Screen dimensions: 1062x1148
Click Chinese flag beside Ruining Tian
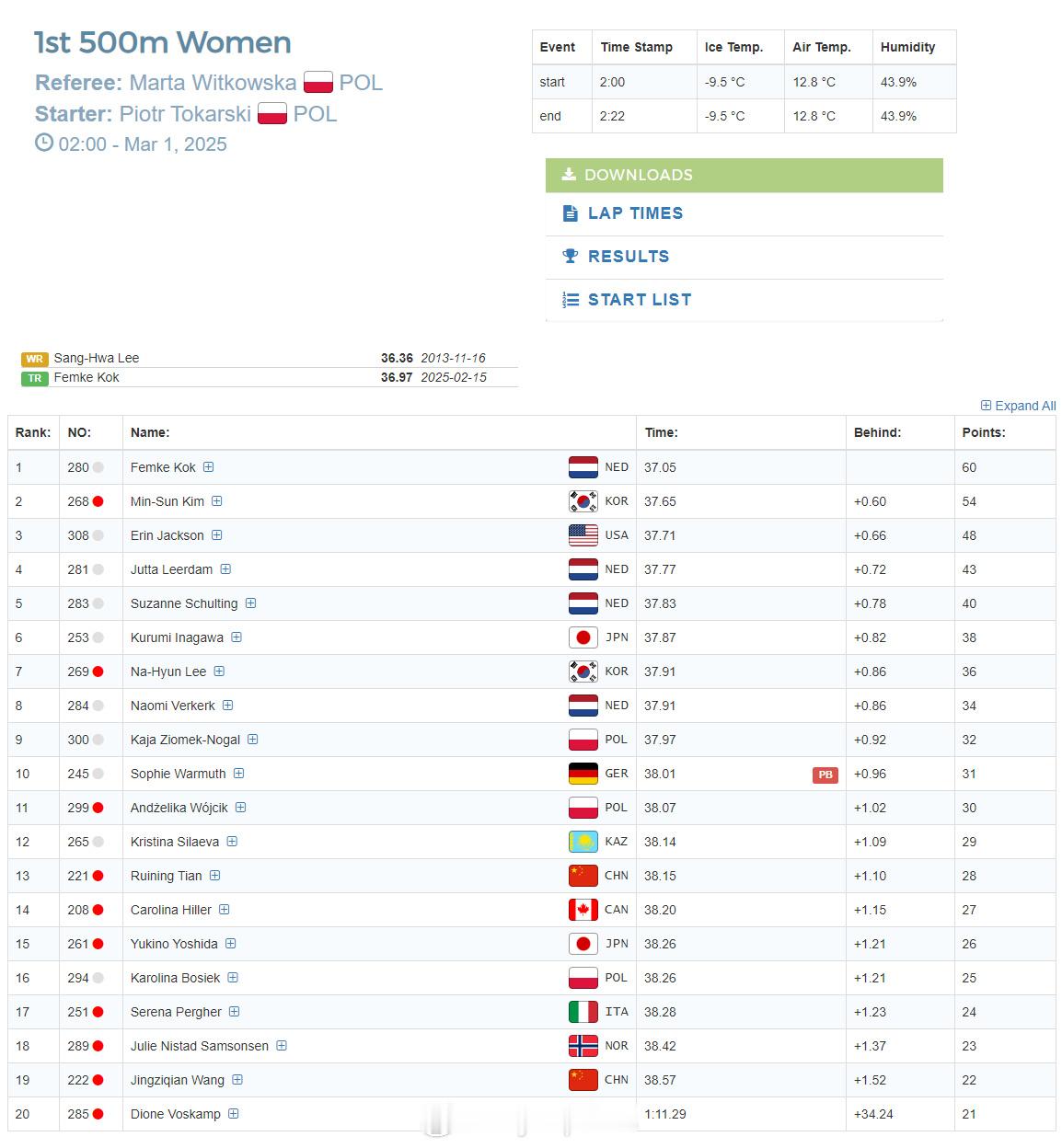[x=583, y=876]
